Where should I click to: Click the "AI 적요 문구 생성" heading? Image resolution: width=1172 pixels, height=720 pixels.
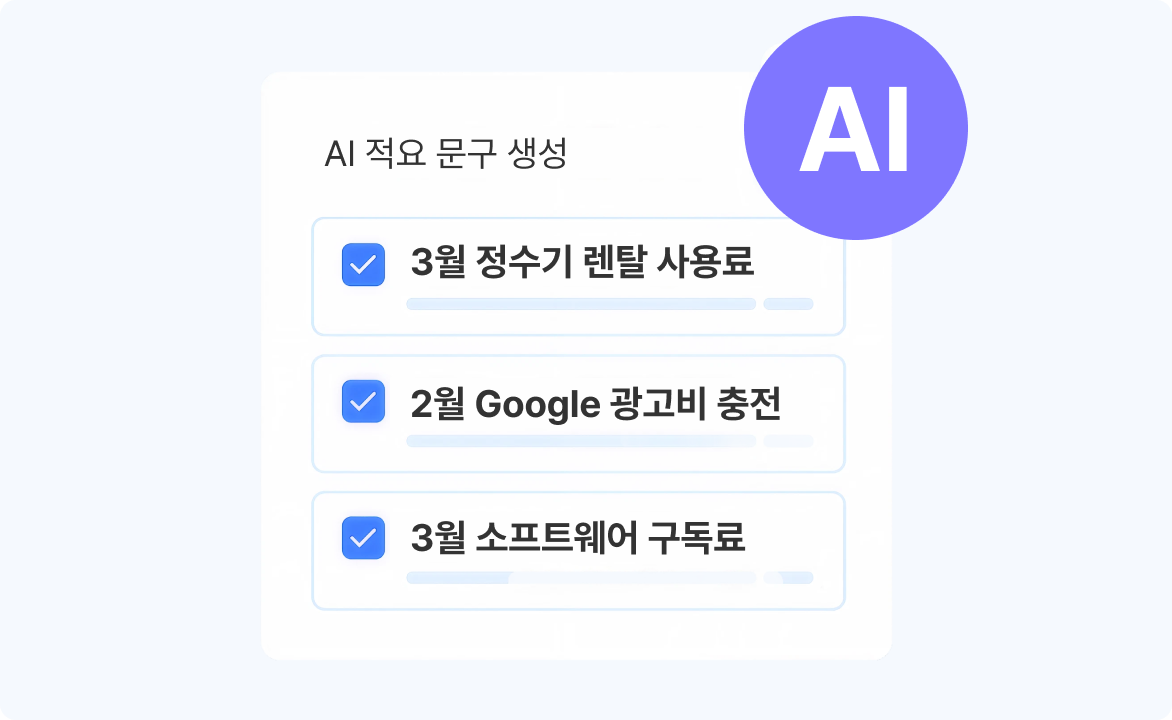click(446, 155)
